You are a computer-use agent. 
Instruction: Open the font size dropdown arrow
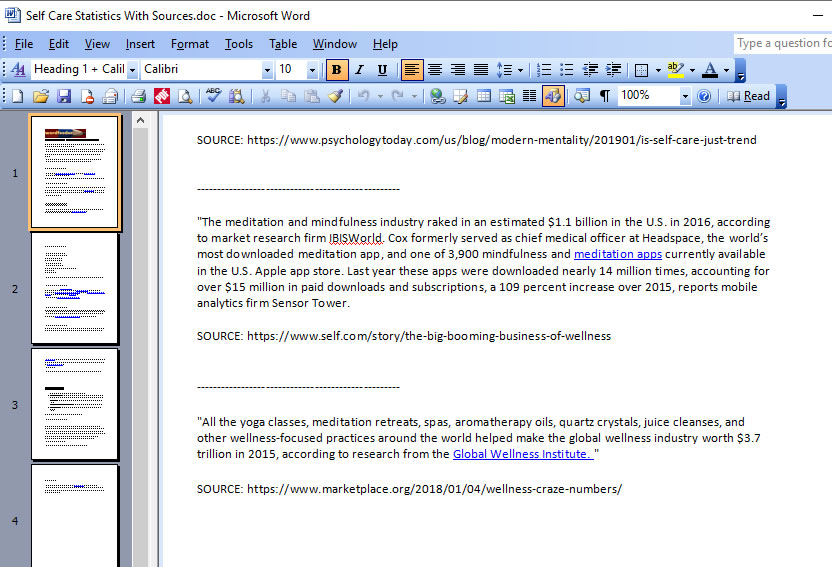(312, 69)
